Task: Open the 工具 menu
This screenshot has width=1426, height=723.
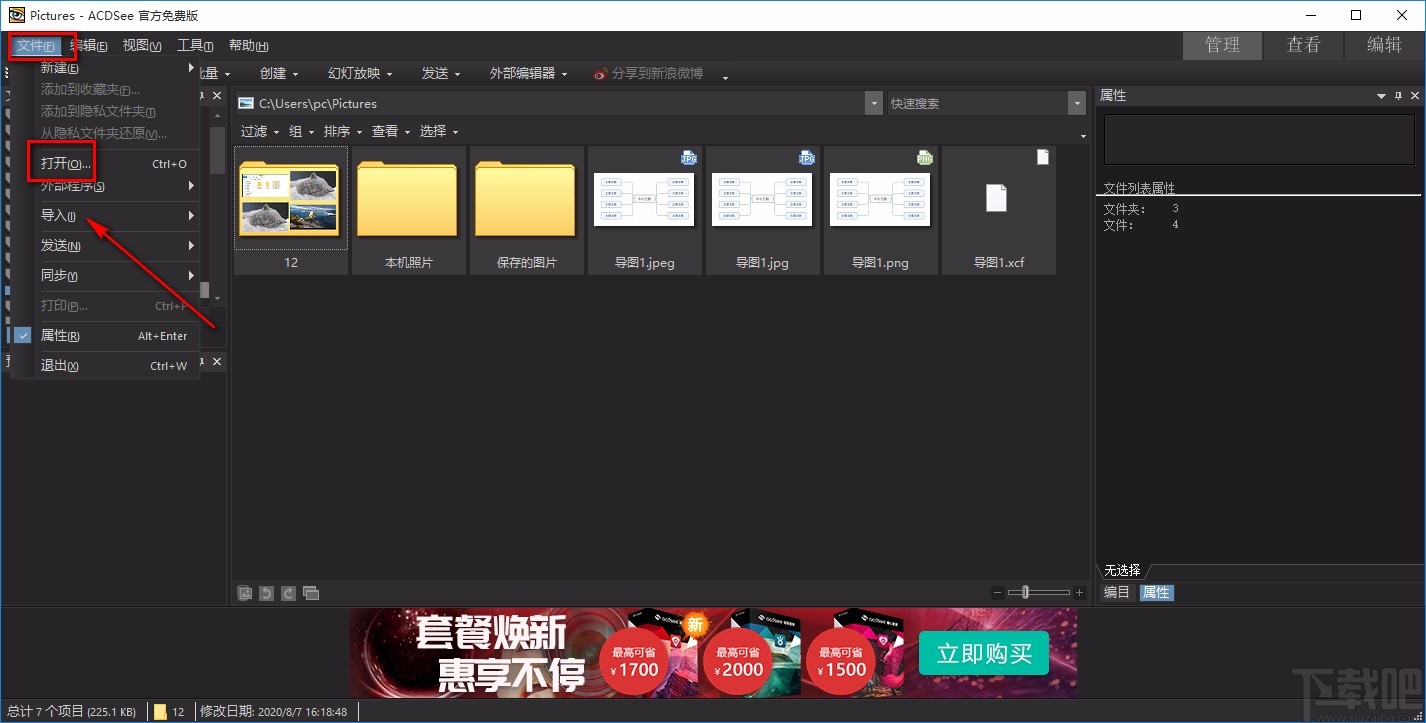Action: [x=194, y=45]
